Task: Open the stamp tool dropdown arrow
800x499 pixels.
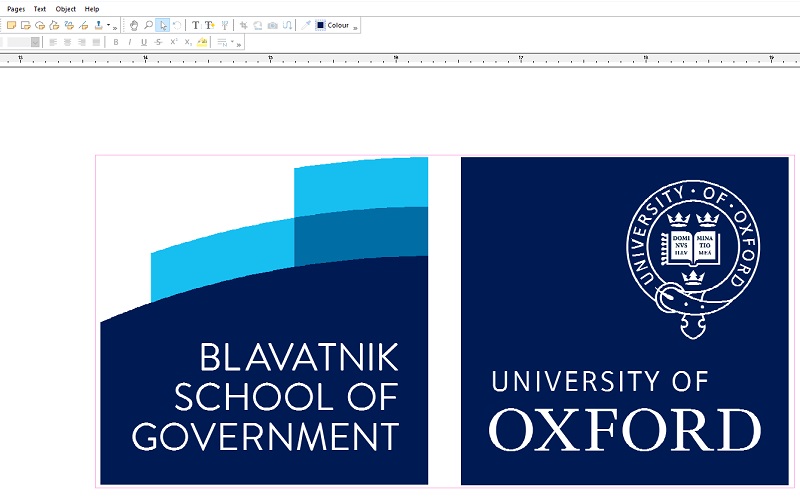Action: coord(108,25)
